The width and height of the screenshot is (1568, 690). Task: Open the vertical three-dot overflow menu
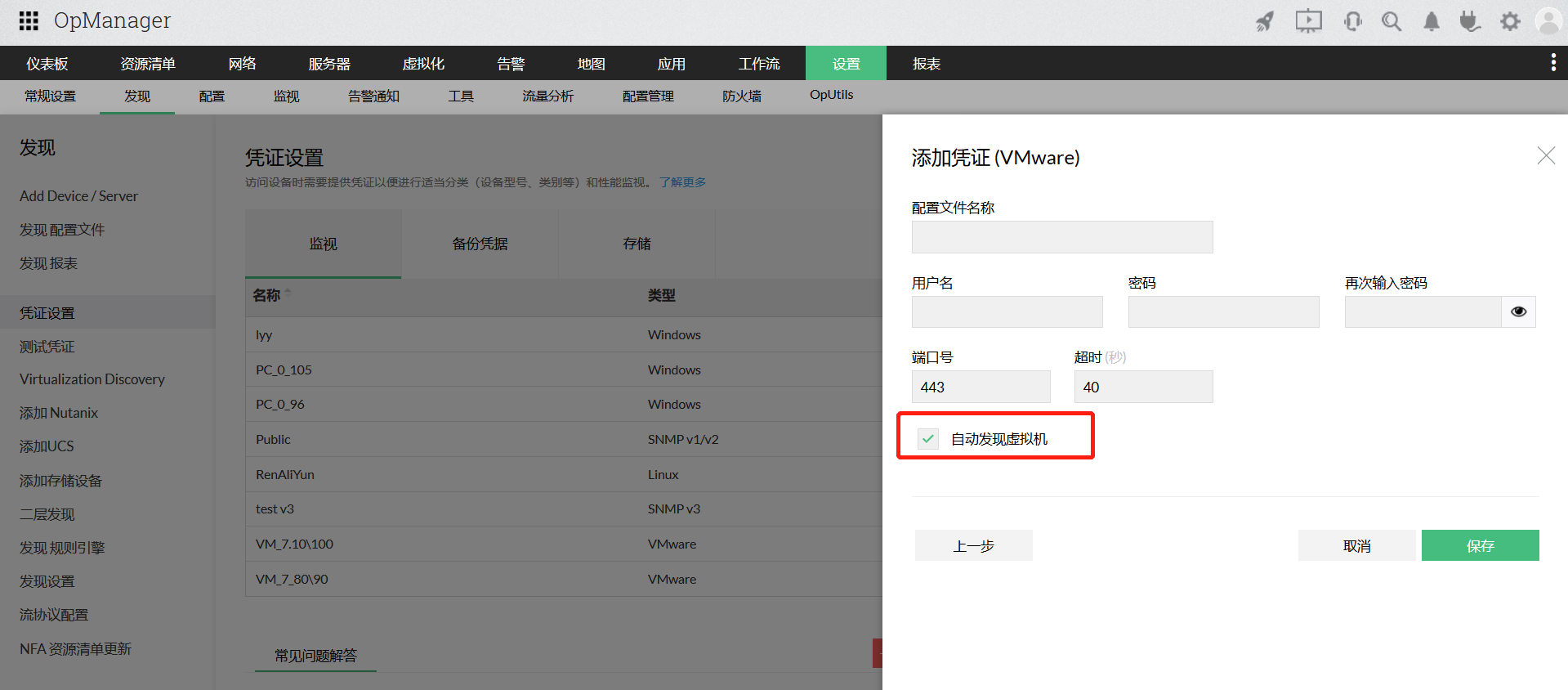1552,63
